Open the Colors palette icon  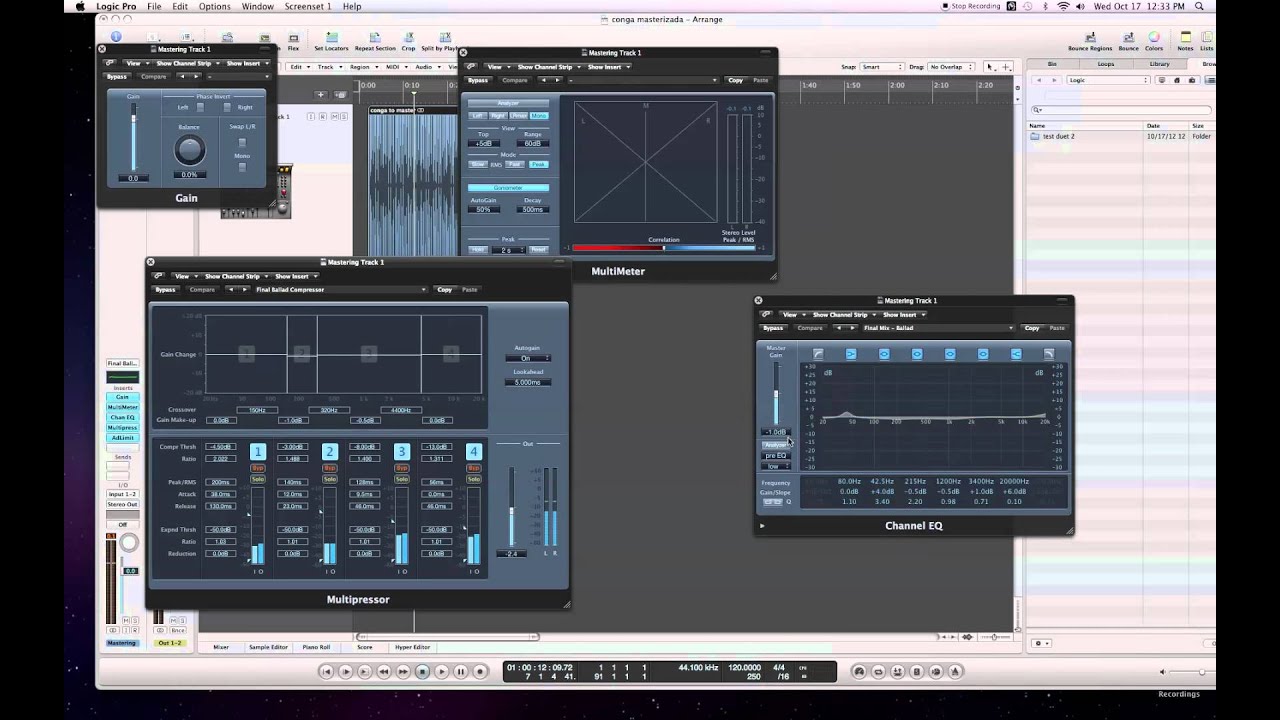coord(1154,38)
